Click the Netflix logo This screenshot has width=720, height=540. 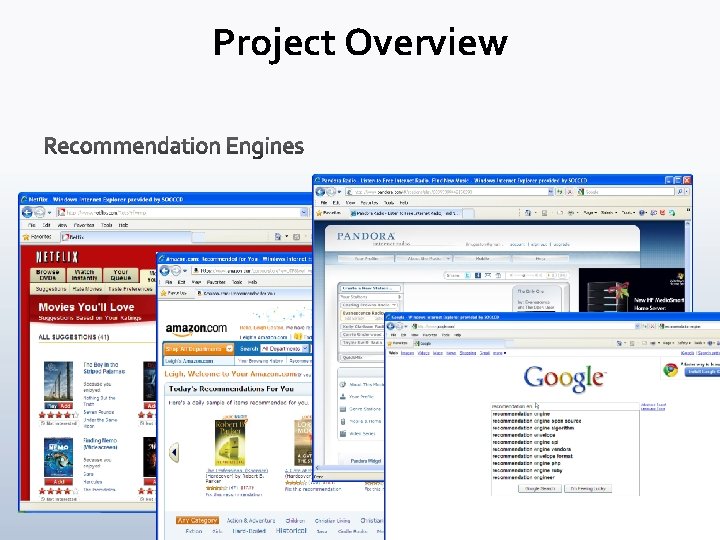pyautogui.click(x=57, y=257)
